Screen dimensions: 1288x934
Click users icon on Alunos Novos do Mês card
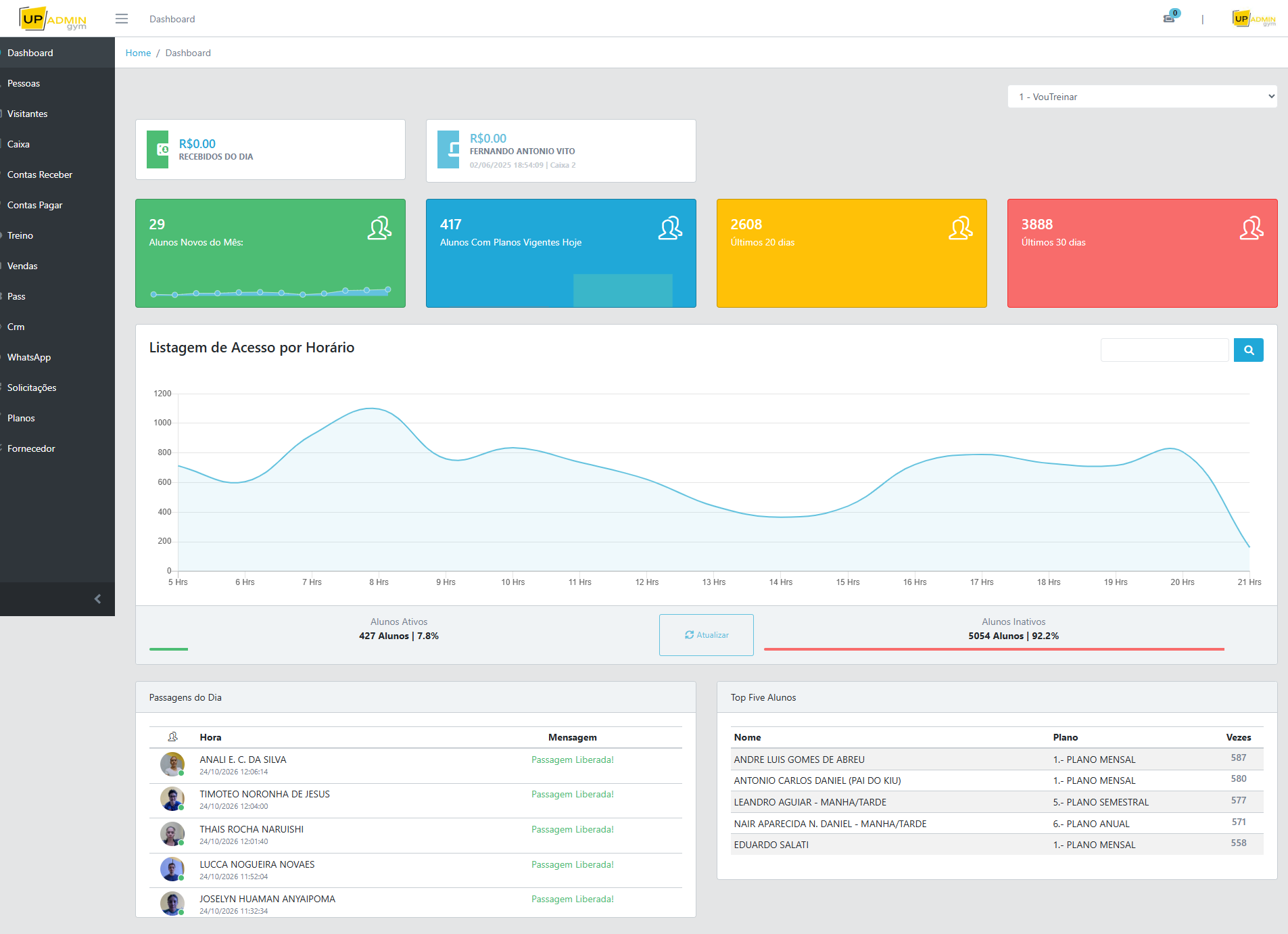pyautogui.click(x=379, y=228)
